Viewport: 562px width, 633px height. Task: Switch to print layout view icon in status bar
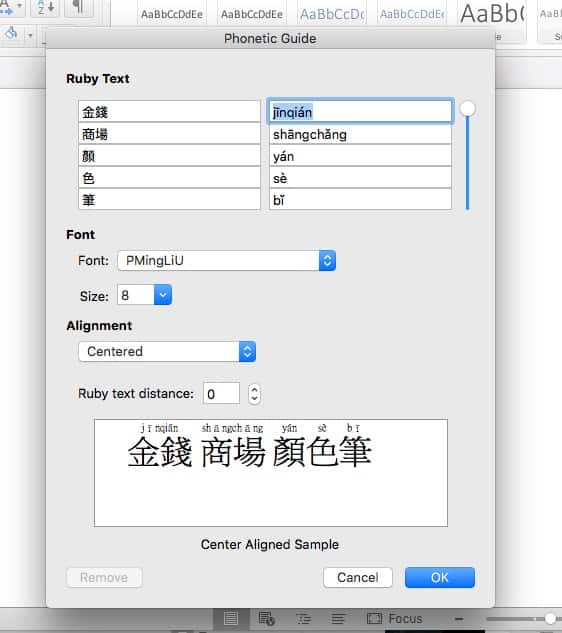tap(231, 618)
